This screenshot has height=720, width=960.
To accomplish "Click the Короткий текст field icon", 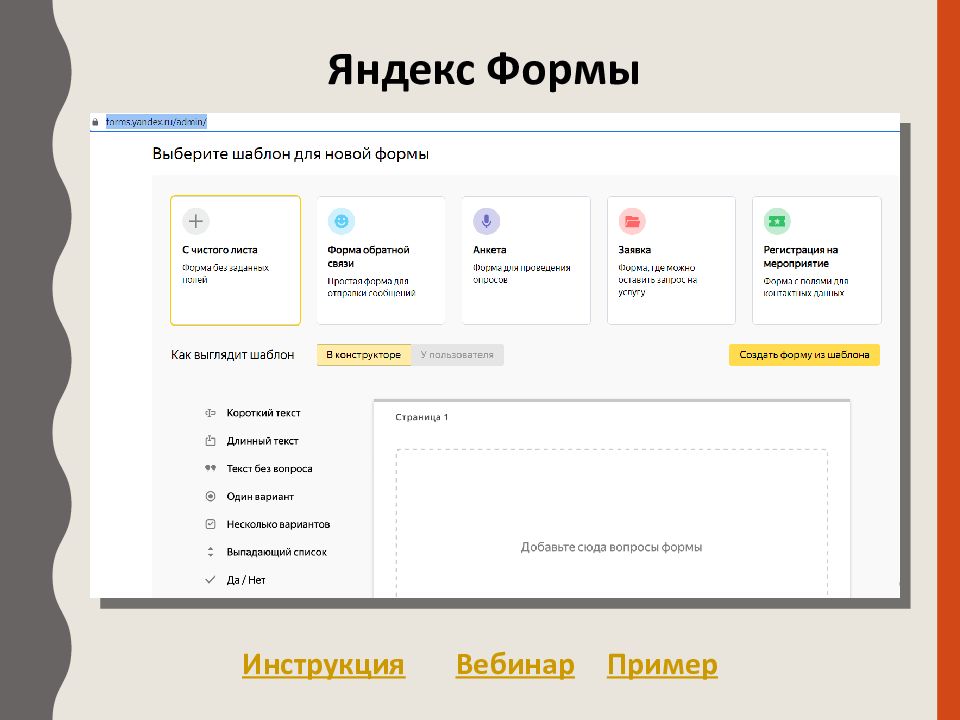I will click(210, 413).
